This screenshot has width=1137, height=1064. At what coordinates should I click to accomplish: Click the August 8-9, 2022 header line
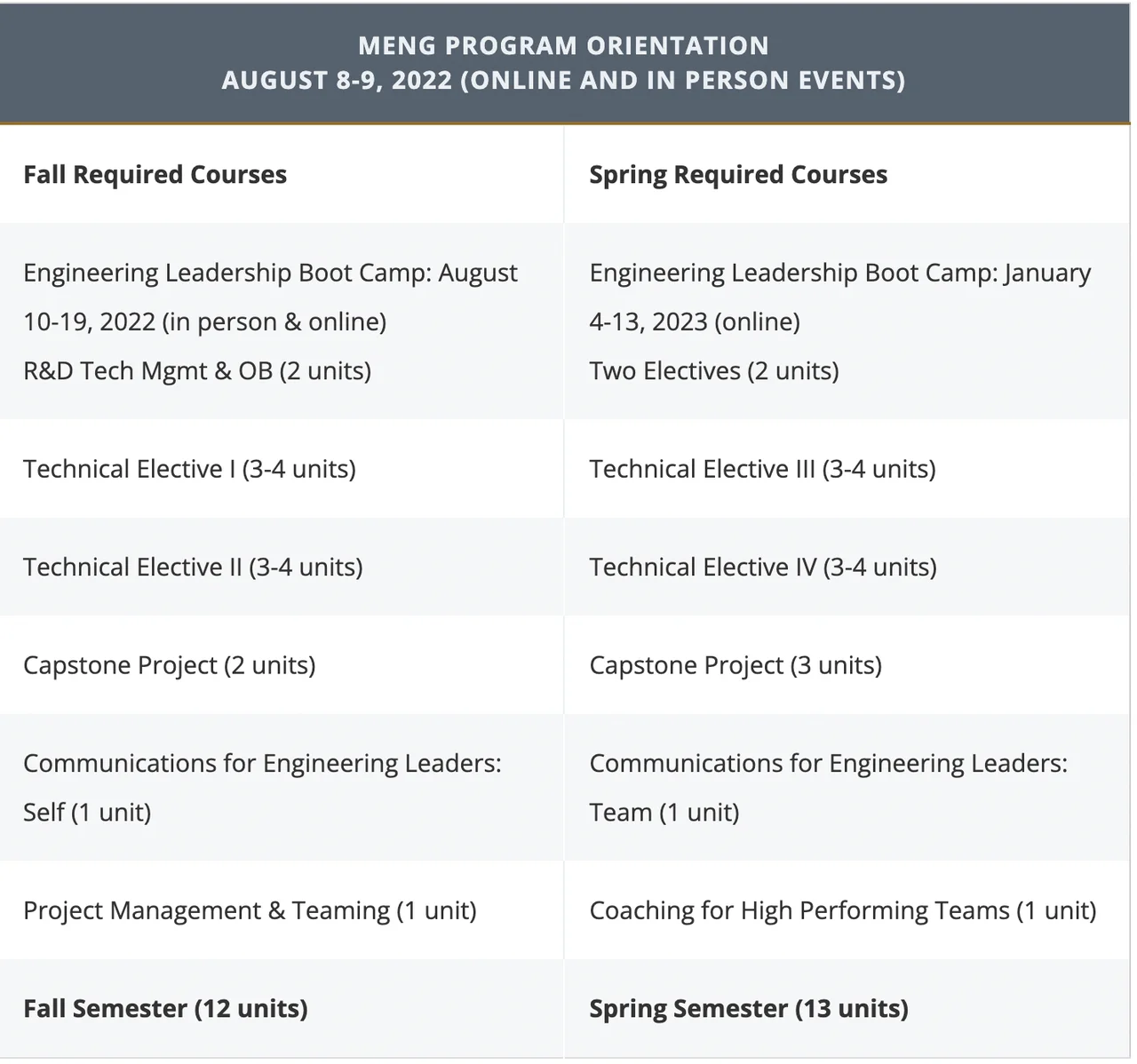tap(563, 80)
